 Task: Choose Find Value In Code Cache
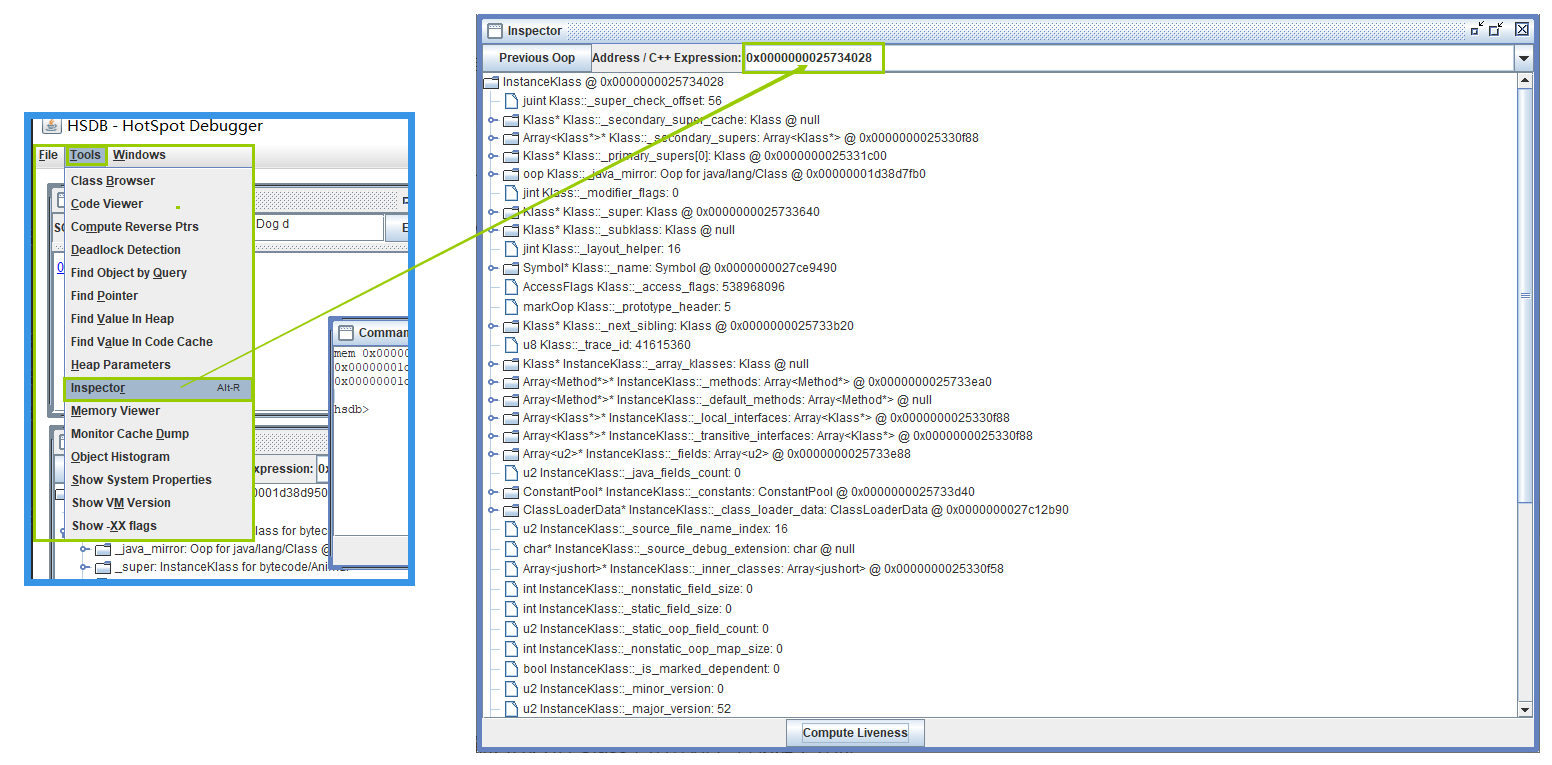point(158,342)
